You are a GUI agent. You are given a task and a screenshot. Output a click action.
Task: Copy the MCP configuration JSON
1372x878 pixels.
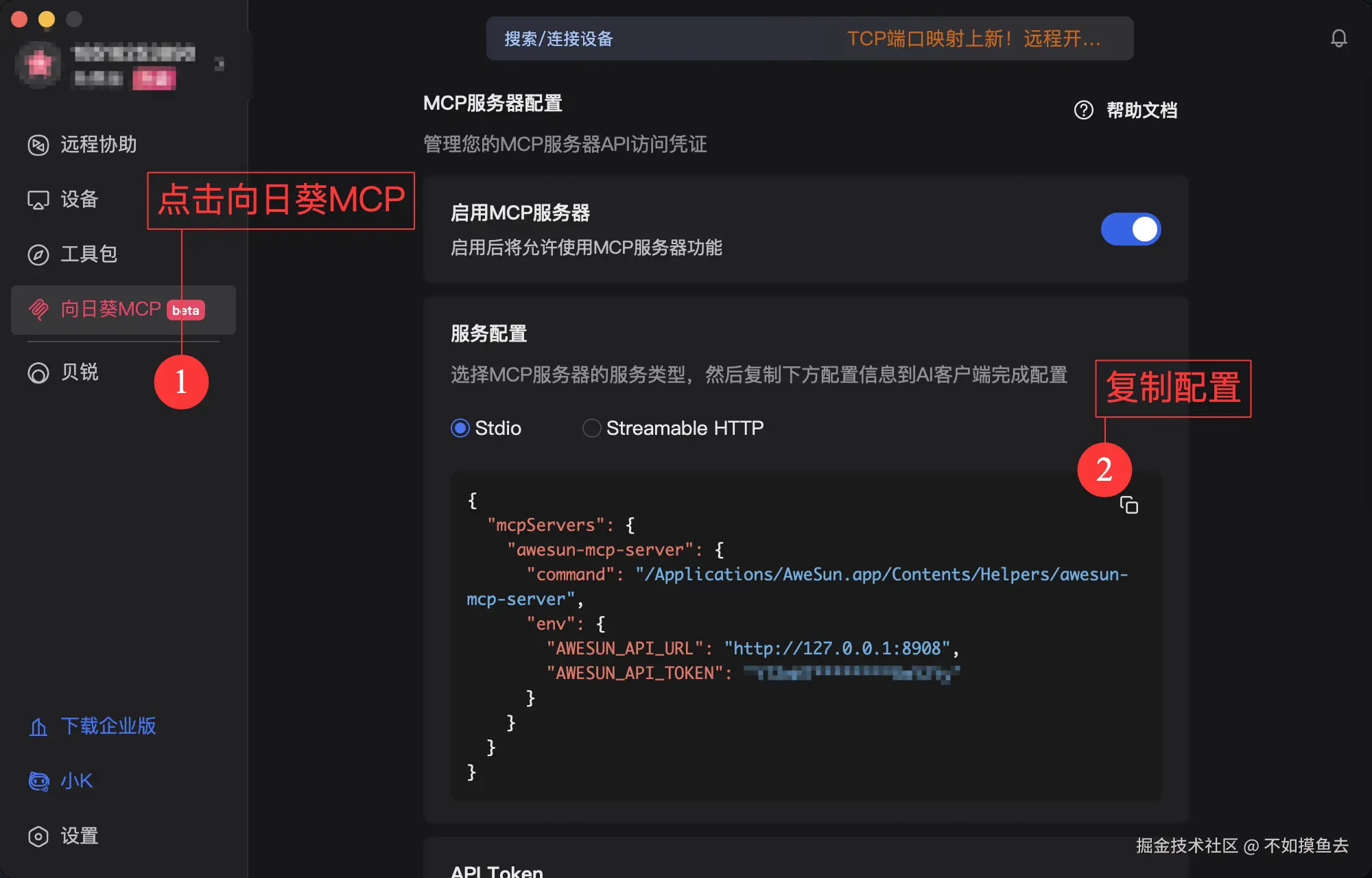(1128, 506)
